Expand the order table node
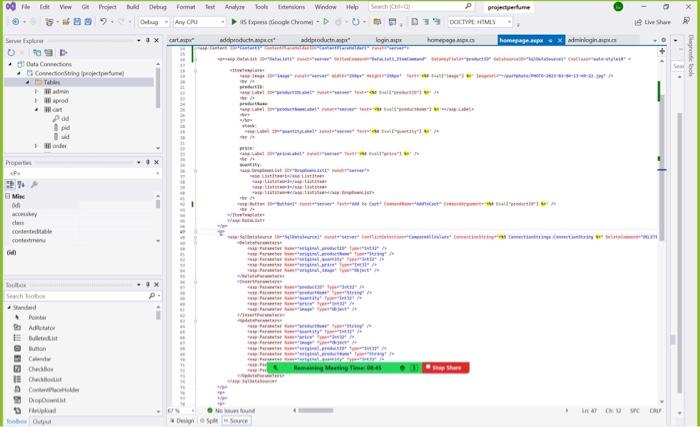The image size is (700, 427). coord(36,146)
